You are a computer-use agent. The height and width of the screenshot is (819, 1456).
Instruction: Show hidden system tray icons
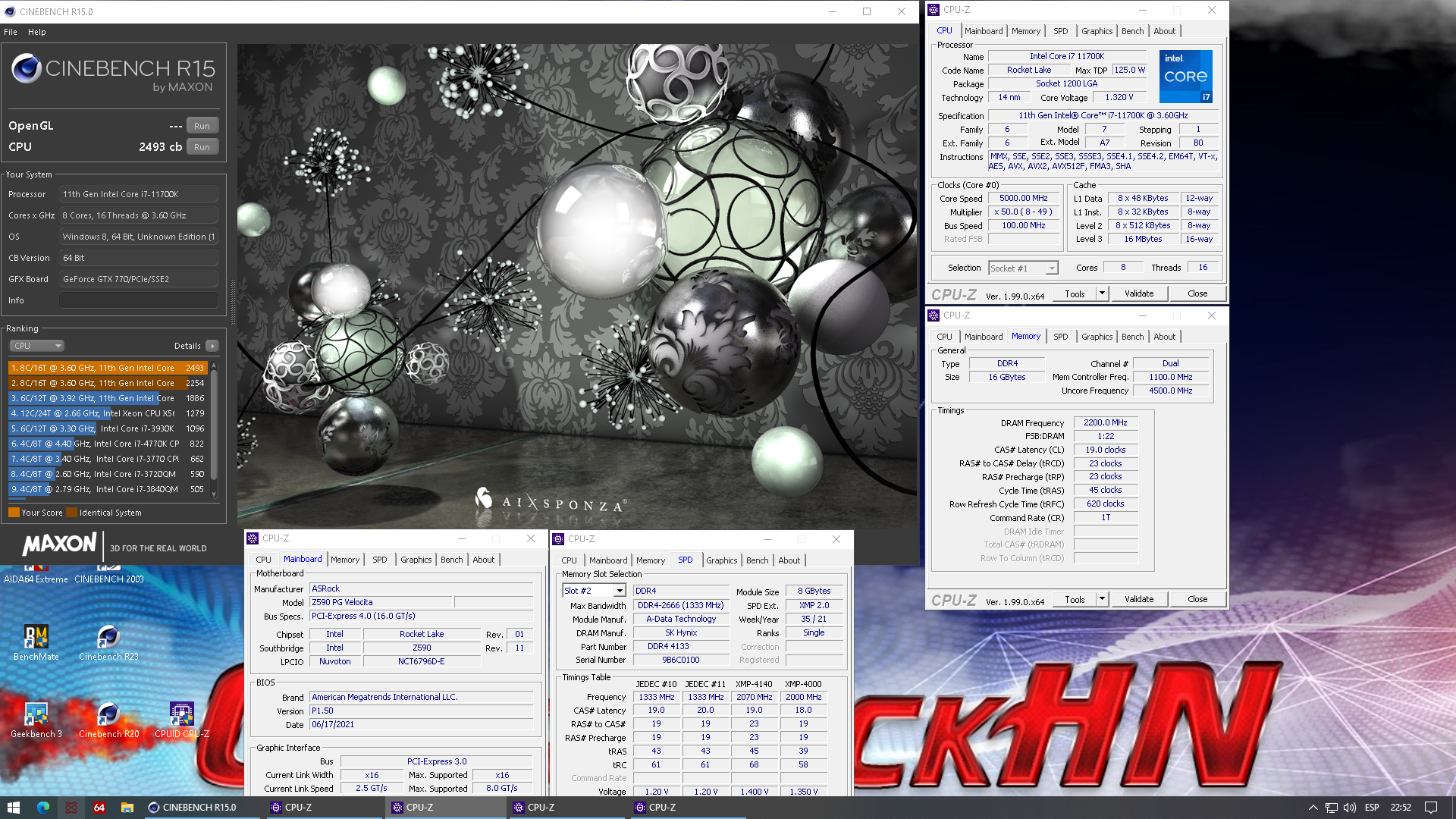[1313, 808]
